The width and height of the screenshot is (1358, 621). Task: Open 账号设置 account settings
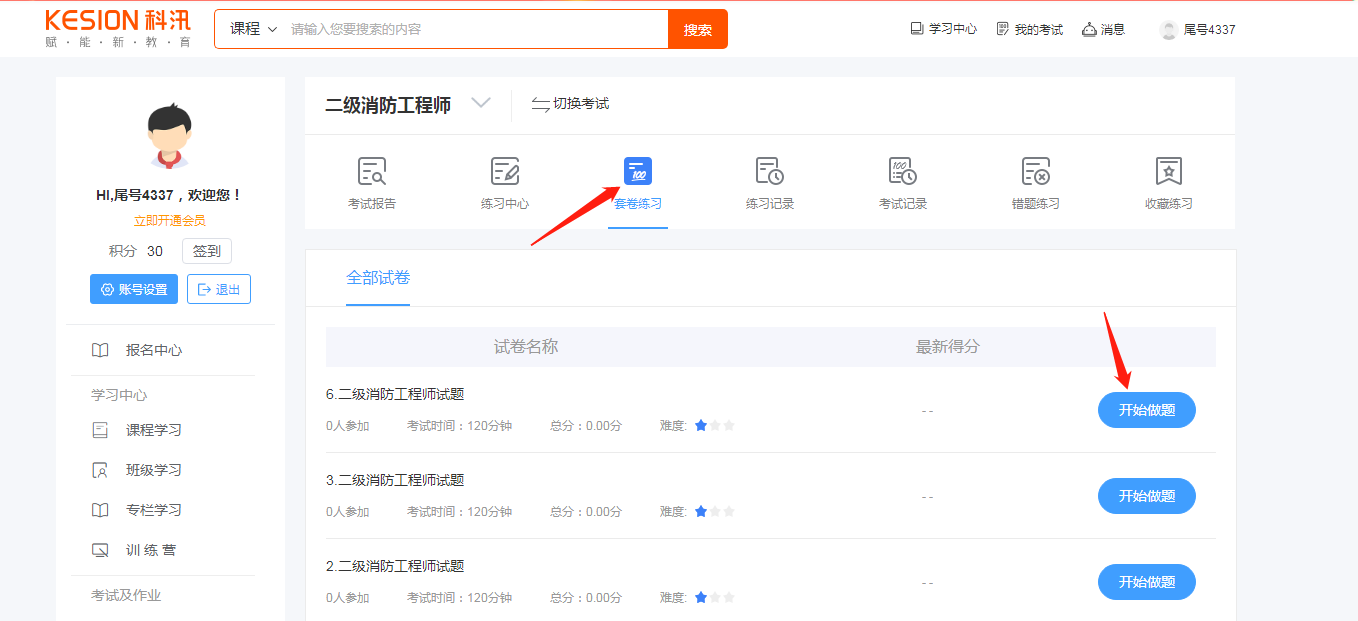pos(134,289)
